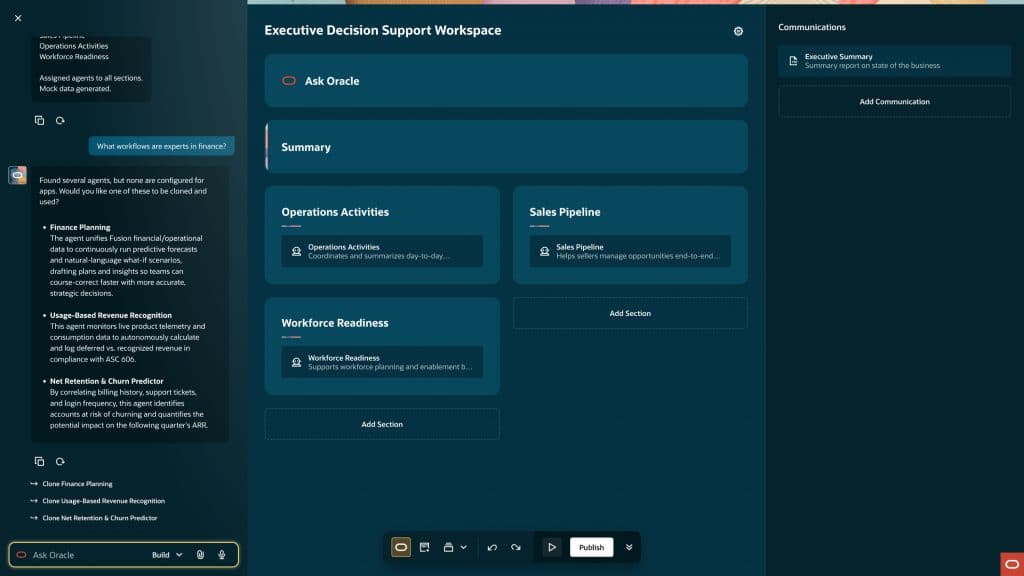The width and height of the screenshot is (1024, 576).
Task: Undo the last change
Action: click(x=492, y=547)
